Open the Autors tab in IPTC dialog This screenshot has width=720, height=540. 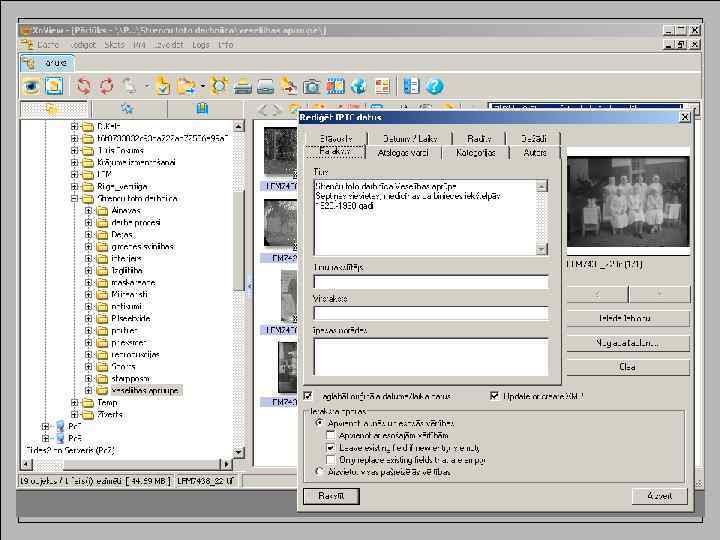(535, 153)
